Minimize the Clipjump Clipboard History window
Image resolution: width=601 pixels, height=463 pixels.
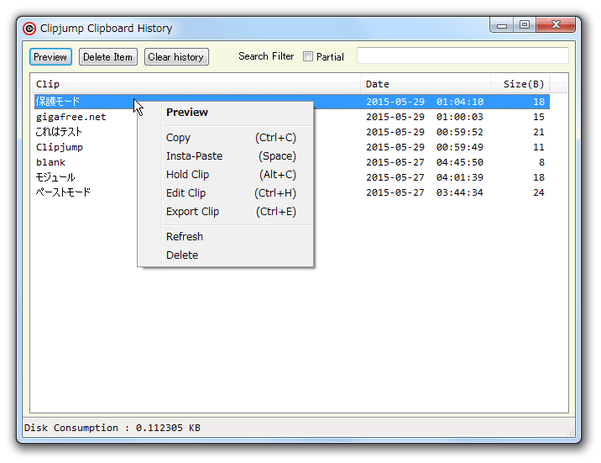pyautogui.click(x=502, y=25)
